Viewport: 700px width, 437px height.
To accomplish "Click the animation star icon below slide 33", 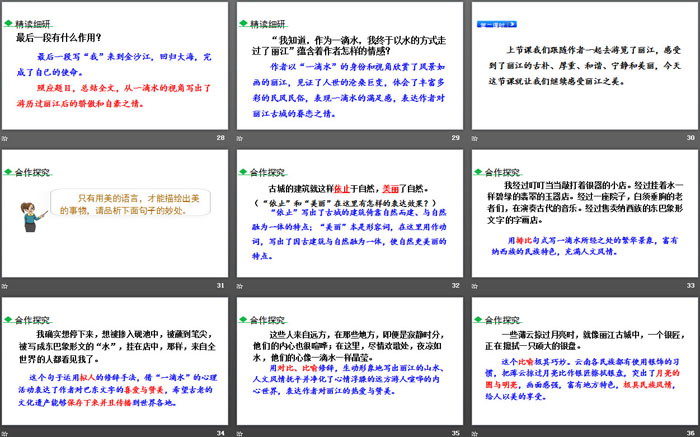I will [x=474, y=285].
